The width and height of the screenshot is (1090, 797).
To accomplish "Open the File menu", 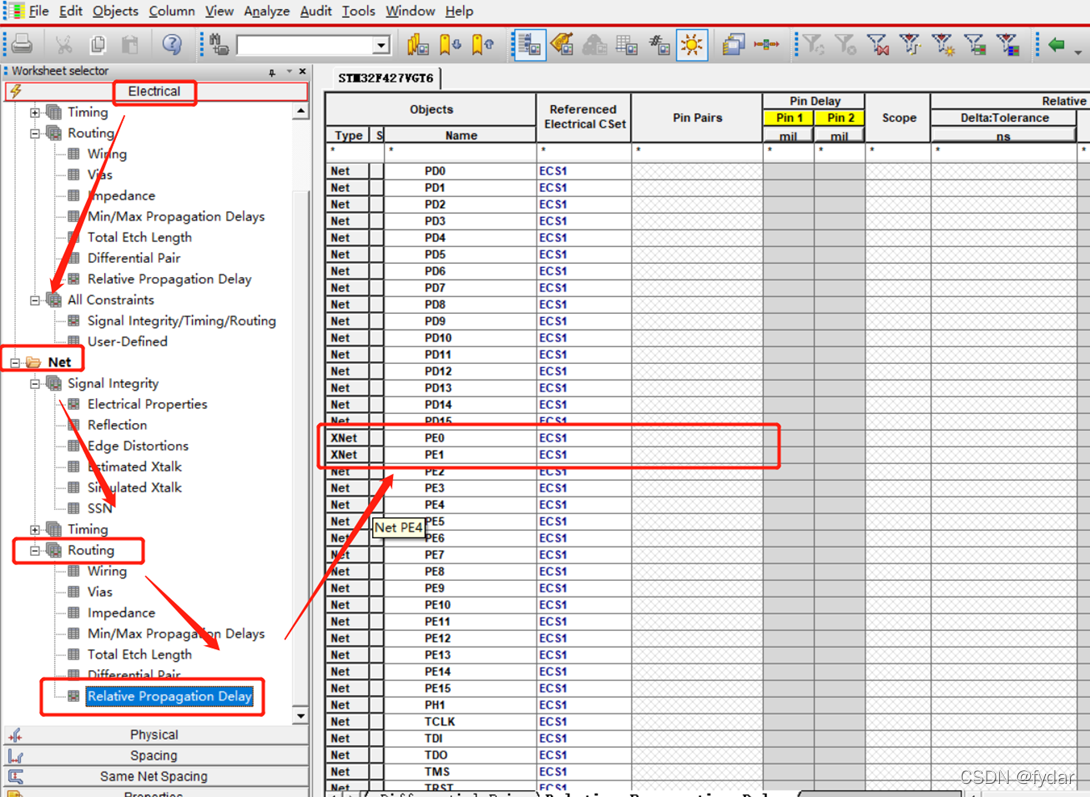I will (38, 11).
